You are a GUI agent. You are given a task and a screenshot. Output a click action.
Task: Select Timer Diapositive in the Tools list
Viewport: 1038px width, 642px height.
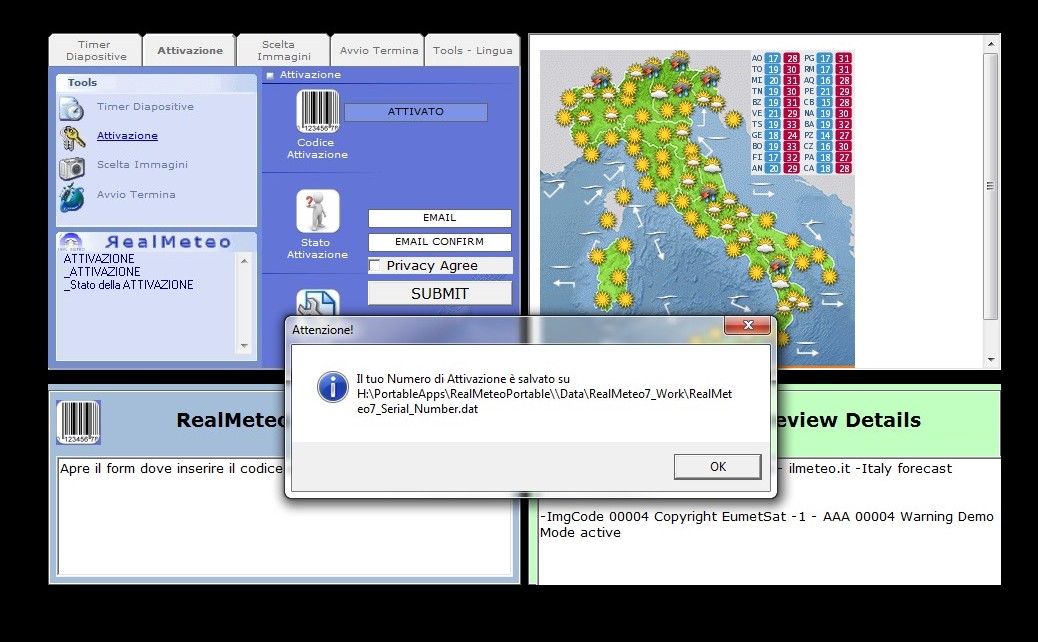pos(145,107)
